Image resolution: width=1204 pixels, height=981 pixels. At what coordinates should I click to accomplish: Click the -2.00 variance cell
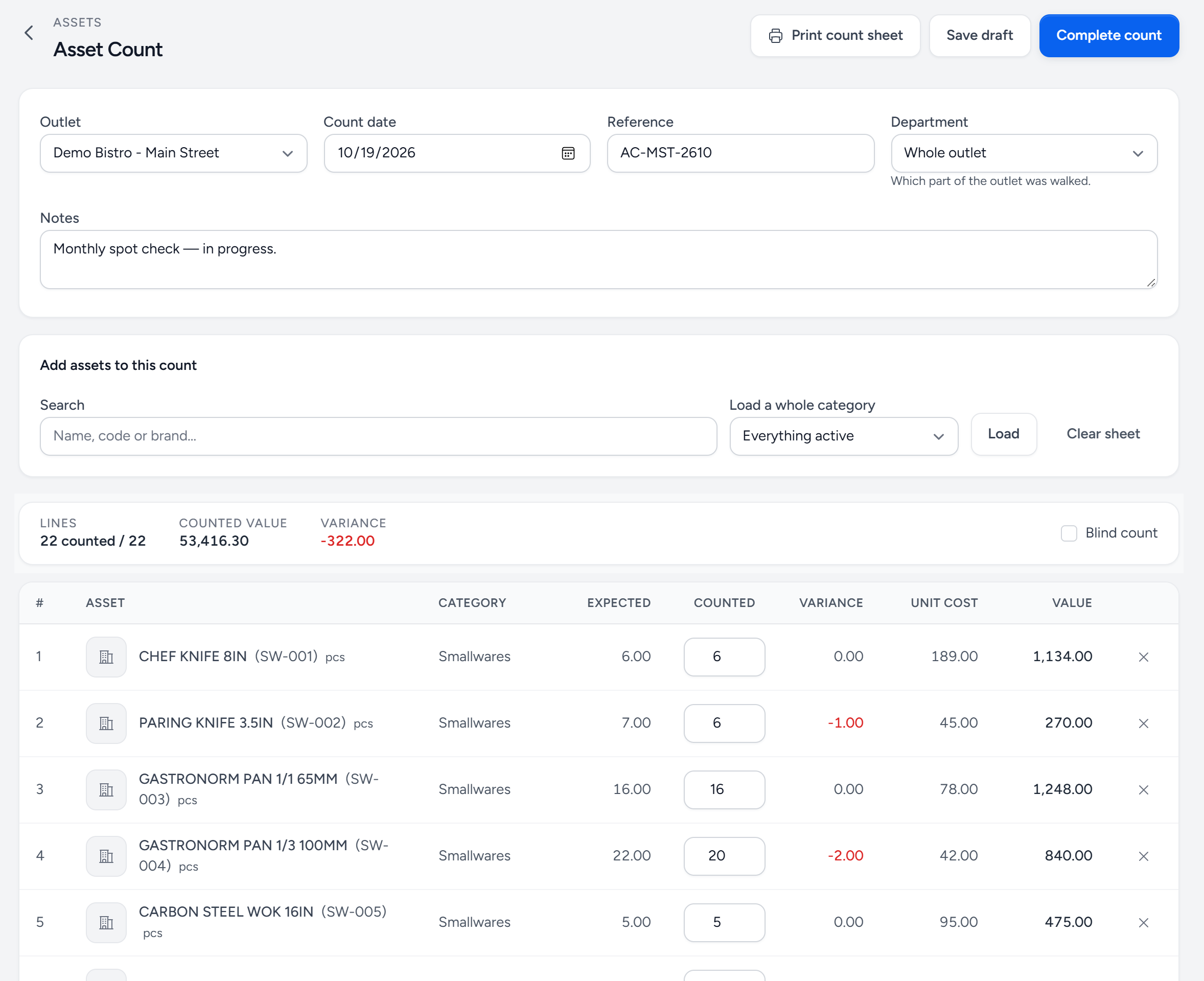845,856
